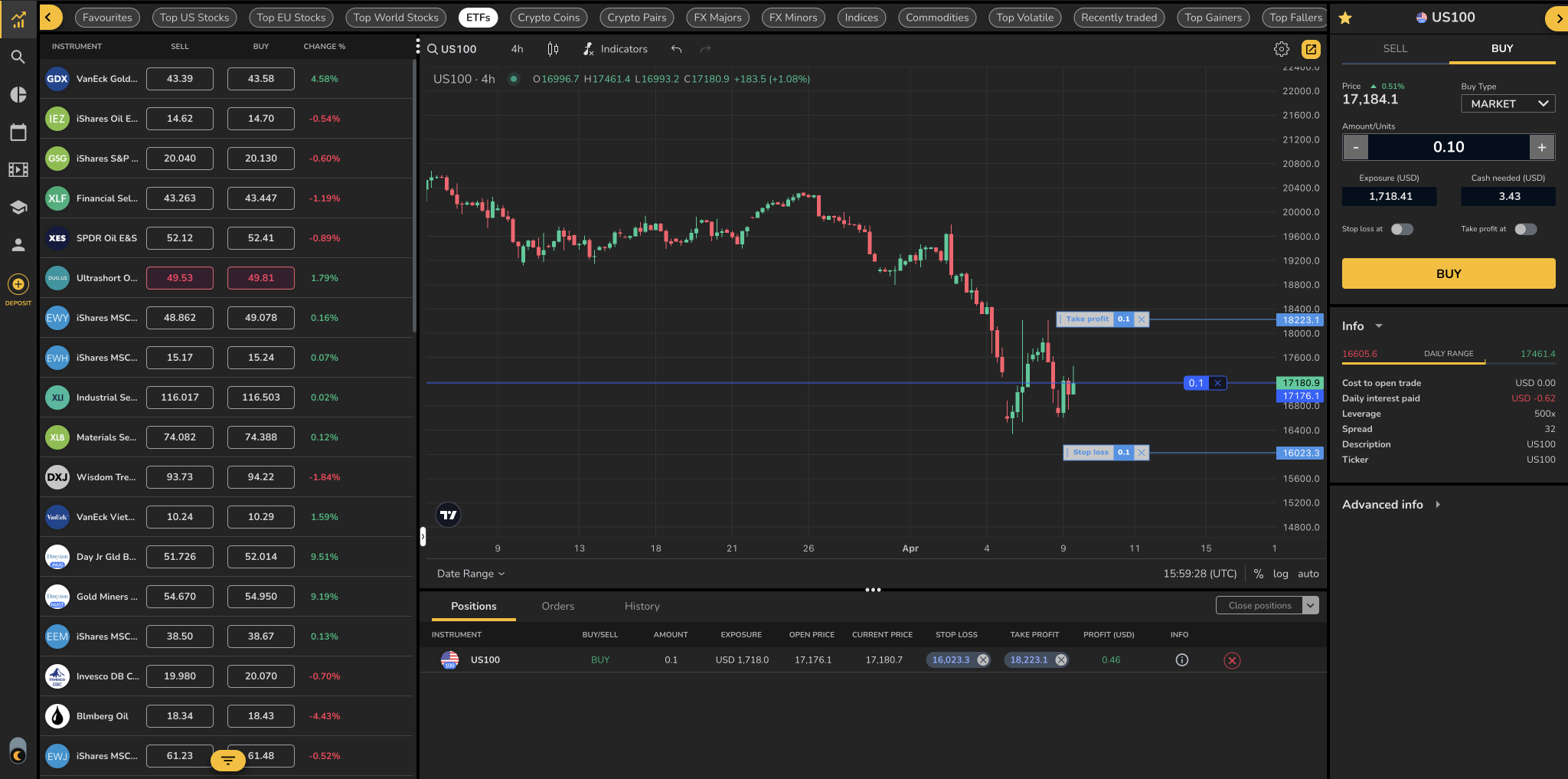Image resolution: width=1568 pixels, height=779 pixels.
Task: Click the TradingView logo on chart
Action: 449,516
